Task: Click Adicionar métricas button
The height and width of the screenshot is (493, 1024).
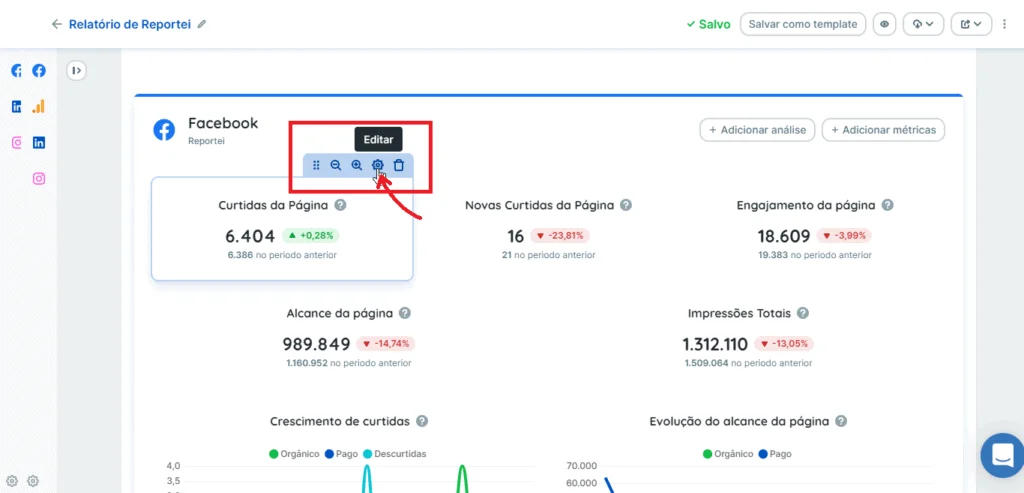Action: pos(884,130)
